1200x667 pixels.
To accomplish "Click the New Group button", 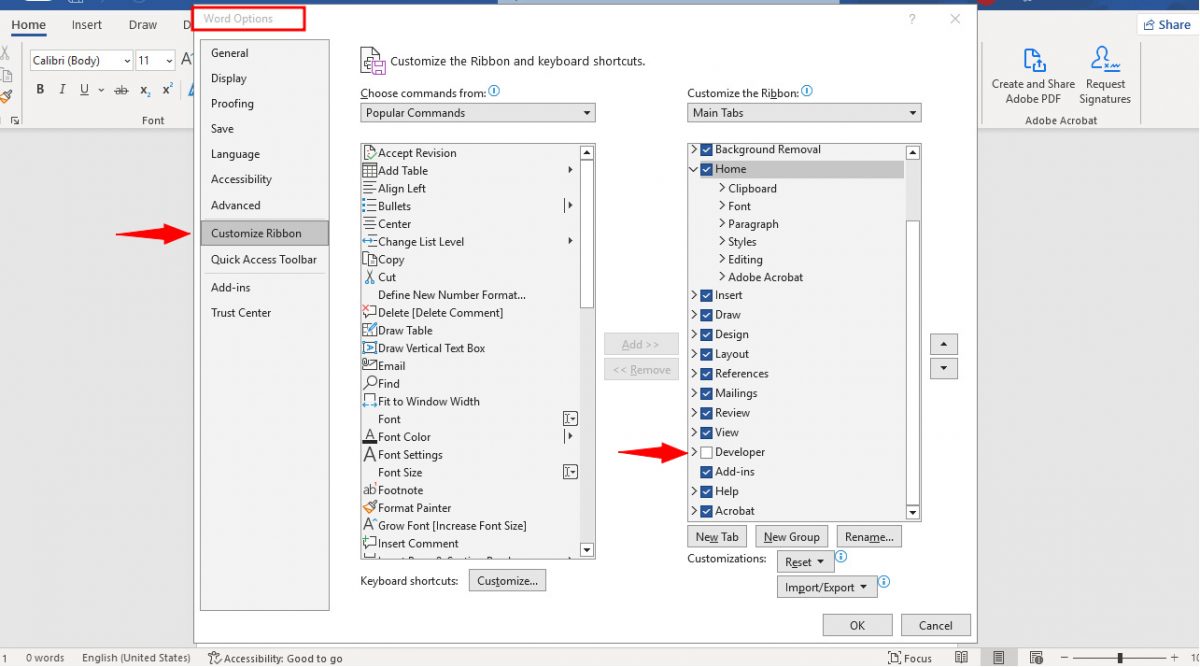I will tap(791, 536).
